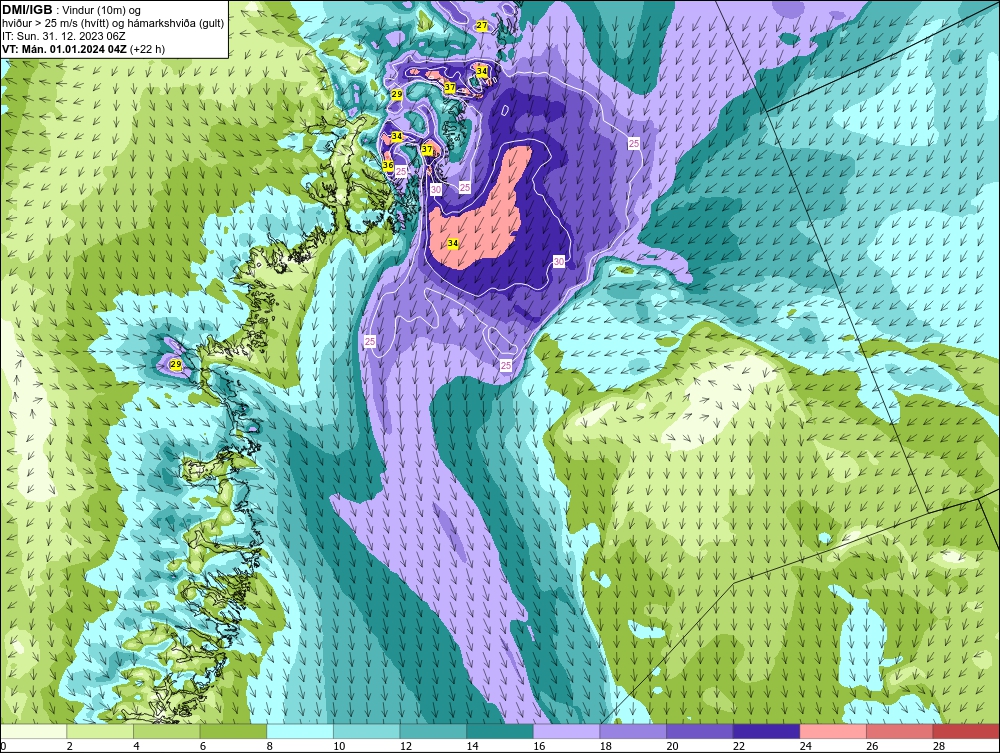
Task: Pick the 20–22 m/s violet swatch
Action: (700, 731)
